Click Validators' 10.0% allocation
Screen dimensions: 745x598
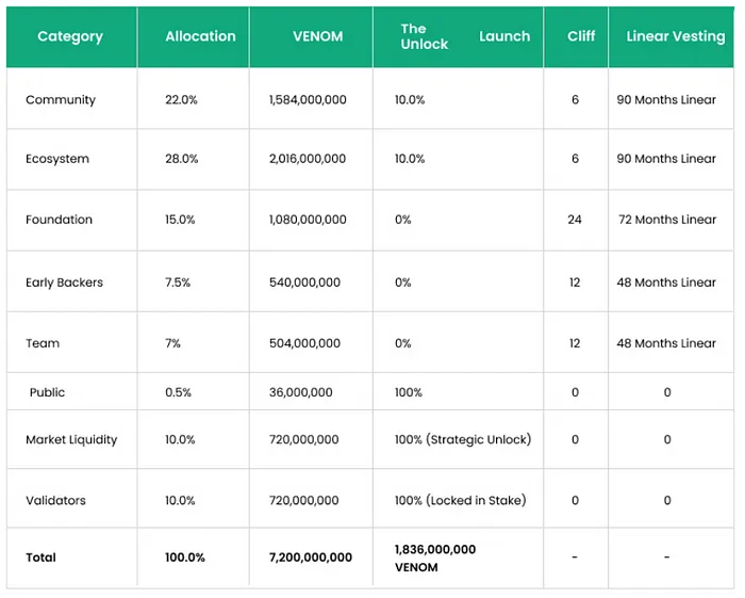click(180, 500)
